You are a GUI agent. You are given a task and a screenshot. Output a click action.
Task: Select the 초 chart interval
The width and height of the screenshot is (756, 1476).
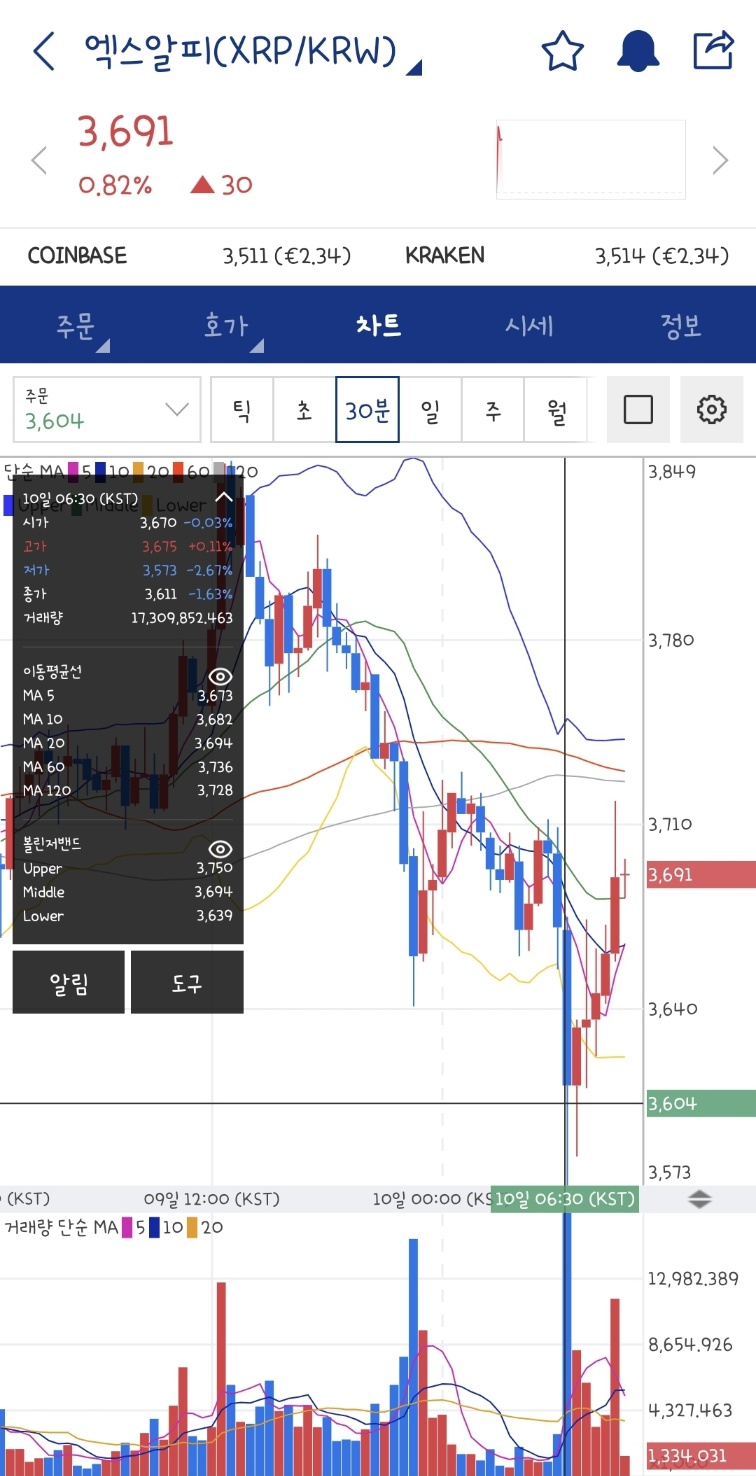[304, 410]
